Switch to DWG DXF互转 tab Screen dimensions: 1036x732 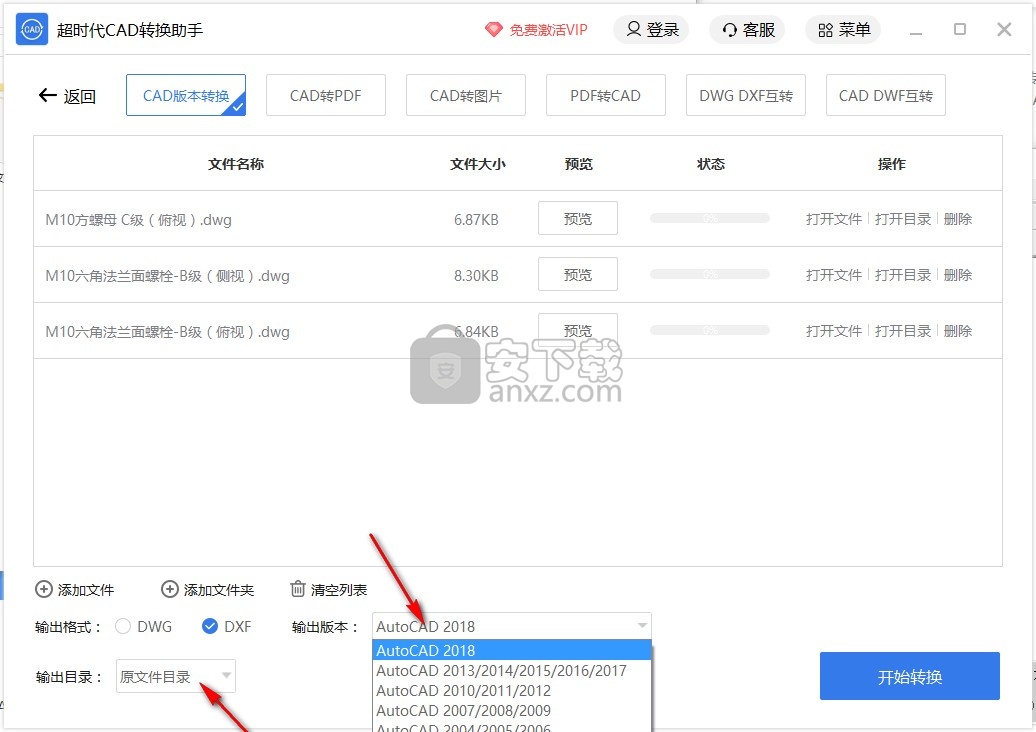coord(746,95)
